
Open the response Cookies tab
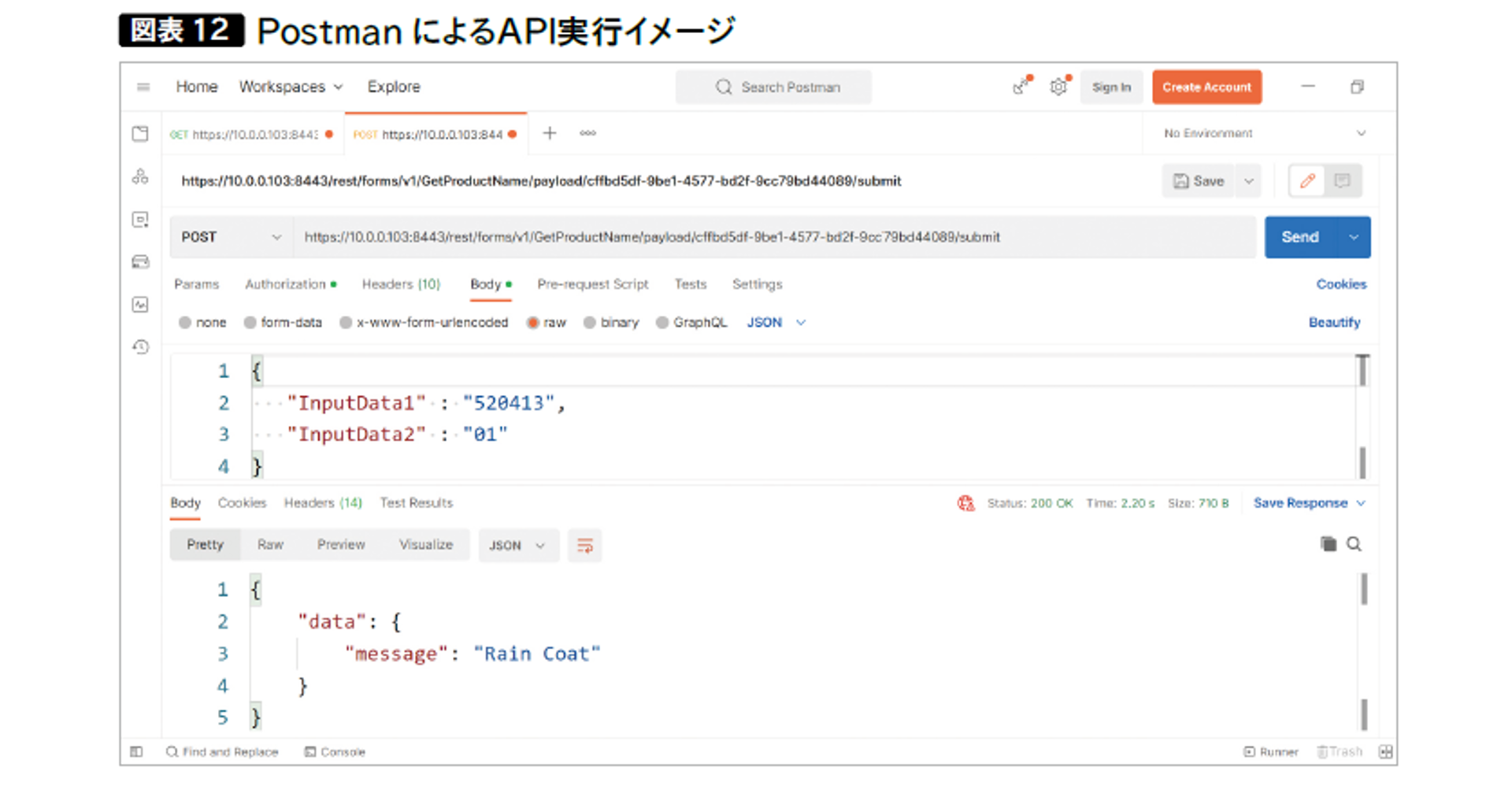click(x=242, y=502)
